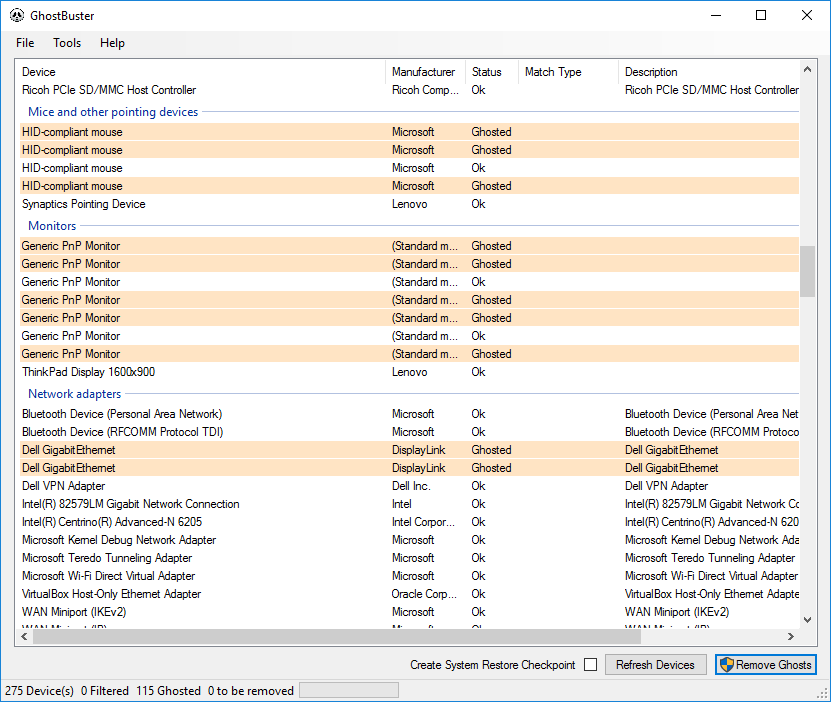Select 'Ricoh PCIe SD/MMC Host Controller' in Device column

point(109,90)
